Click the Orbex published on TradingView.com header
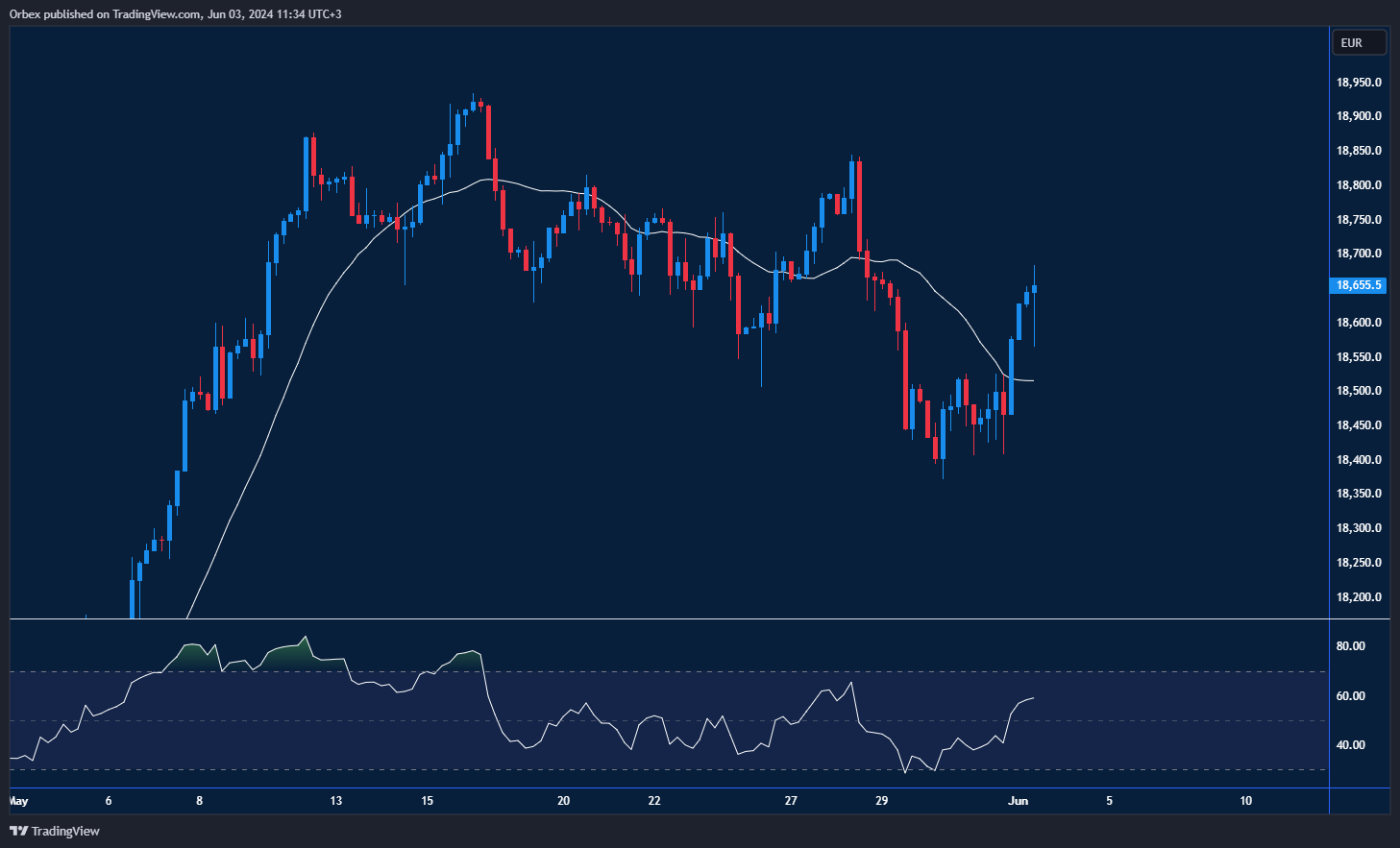 [x=176, y=13]
